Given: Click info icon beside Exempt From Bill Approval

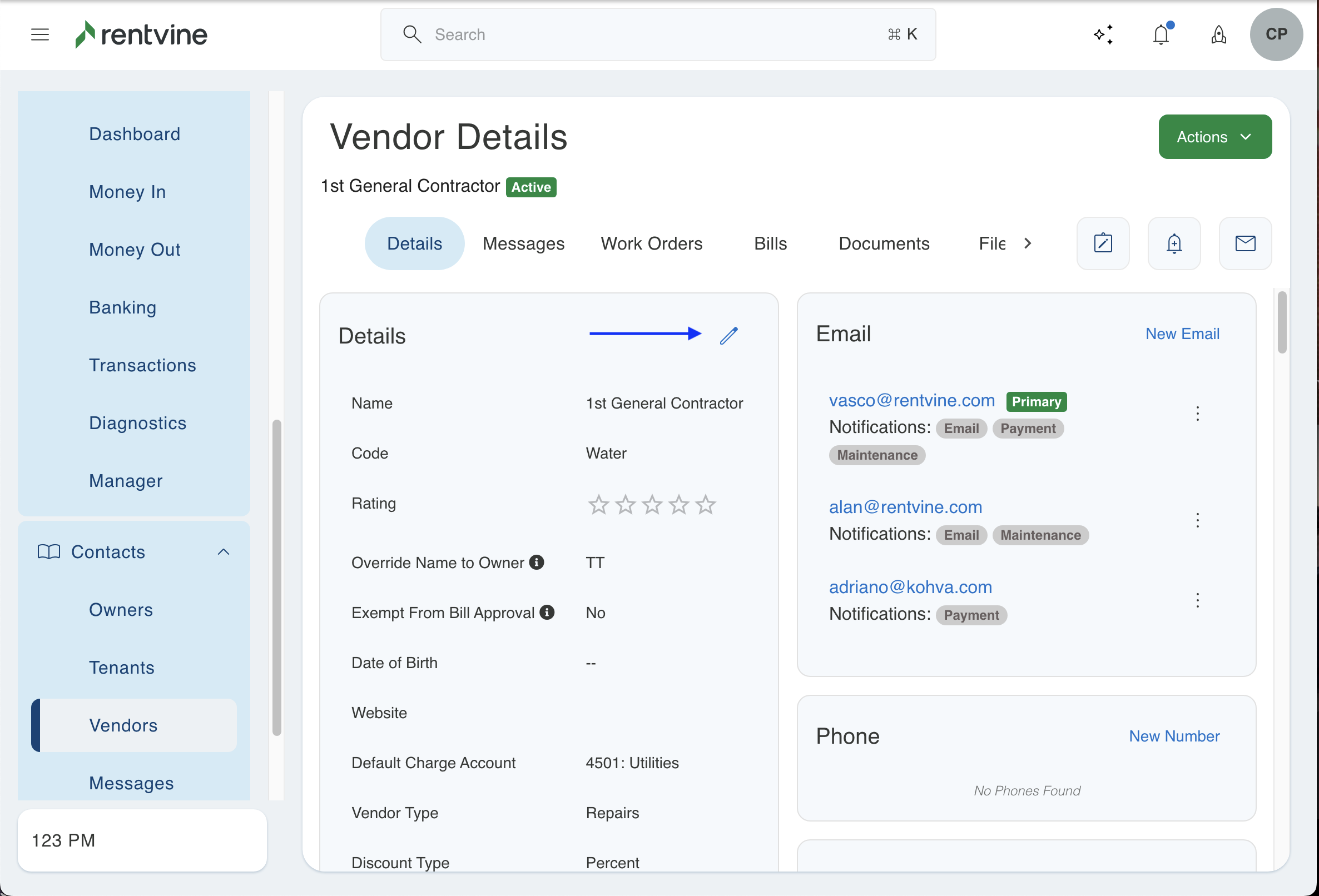Looking at the screenshot, I should (x=547, y=613).
